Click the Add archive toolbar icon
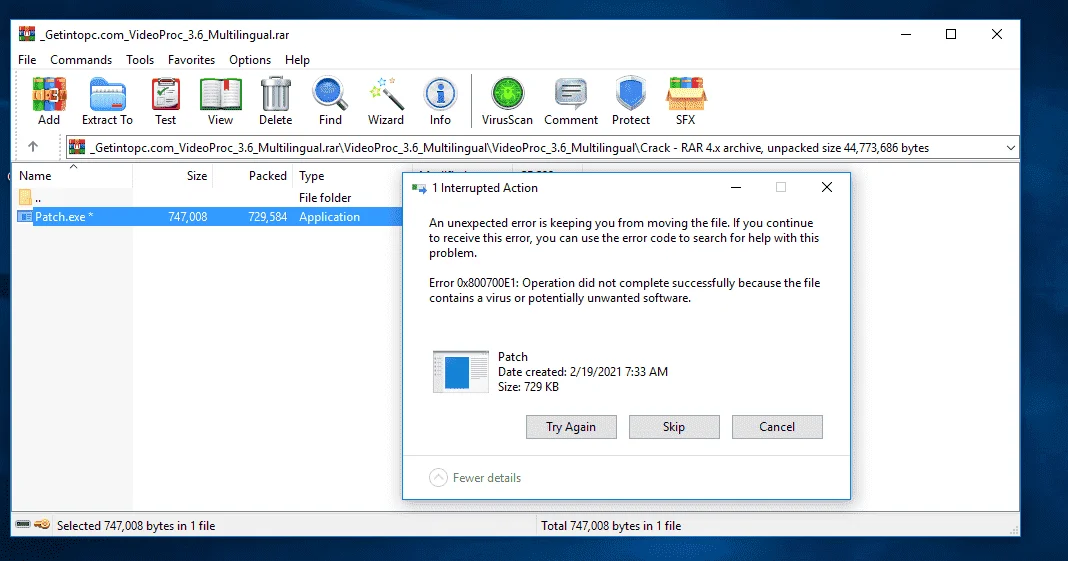The height and width of the screenshot is (561, 1068). tap(49, 101)
